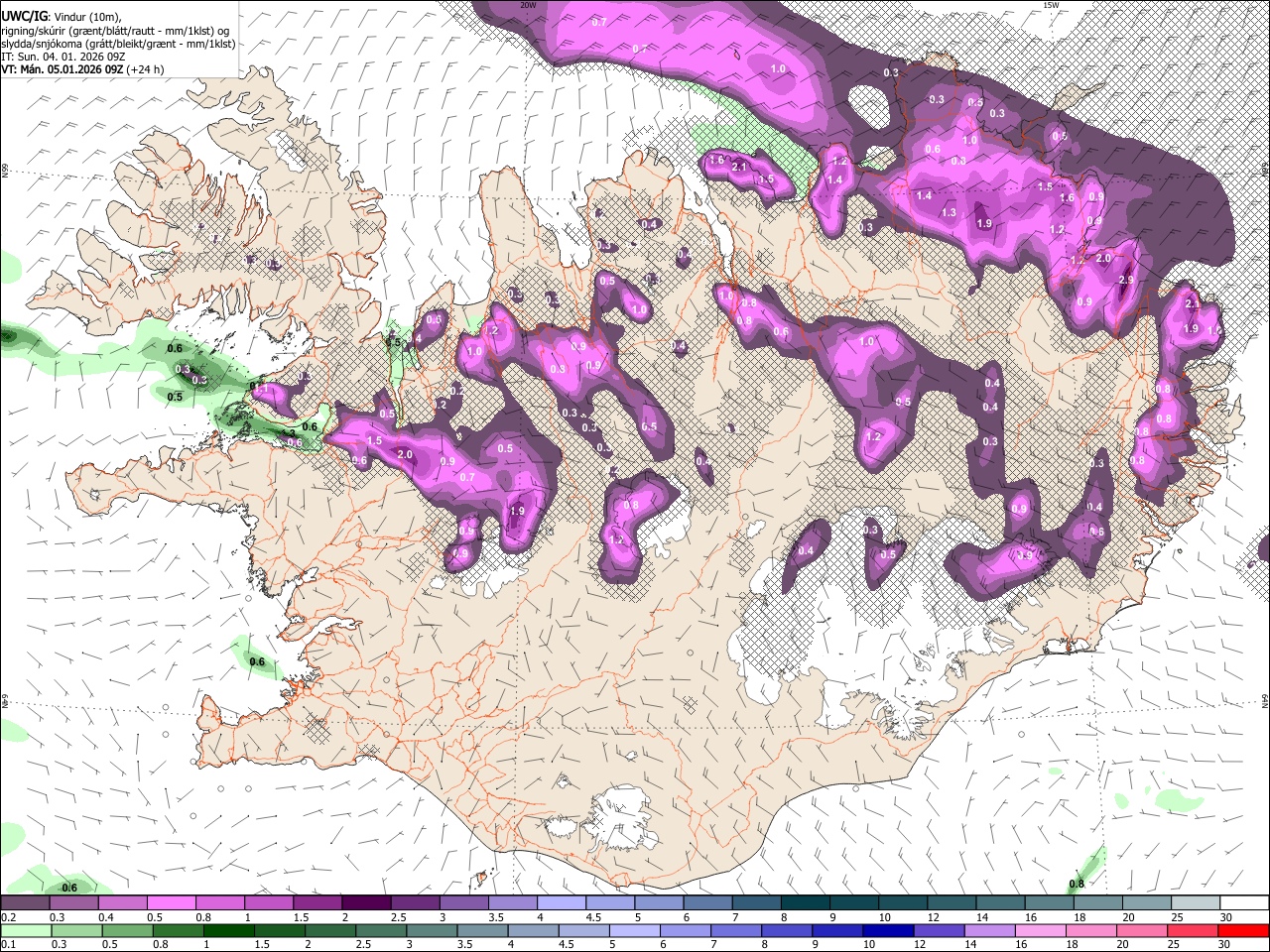The width and height of the screenshot is (1270, 952).
Task: Pick the lightest green swatch starting the rain scale
Action: (26, 931)
